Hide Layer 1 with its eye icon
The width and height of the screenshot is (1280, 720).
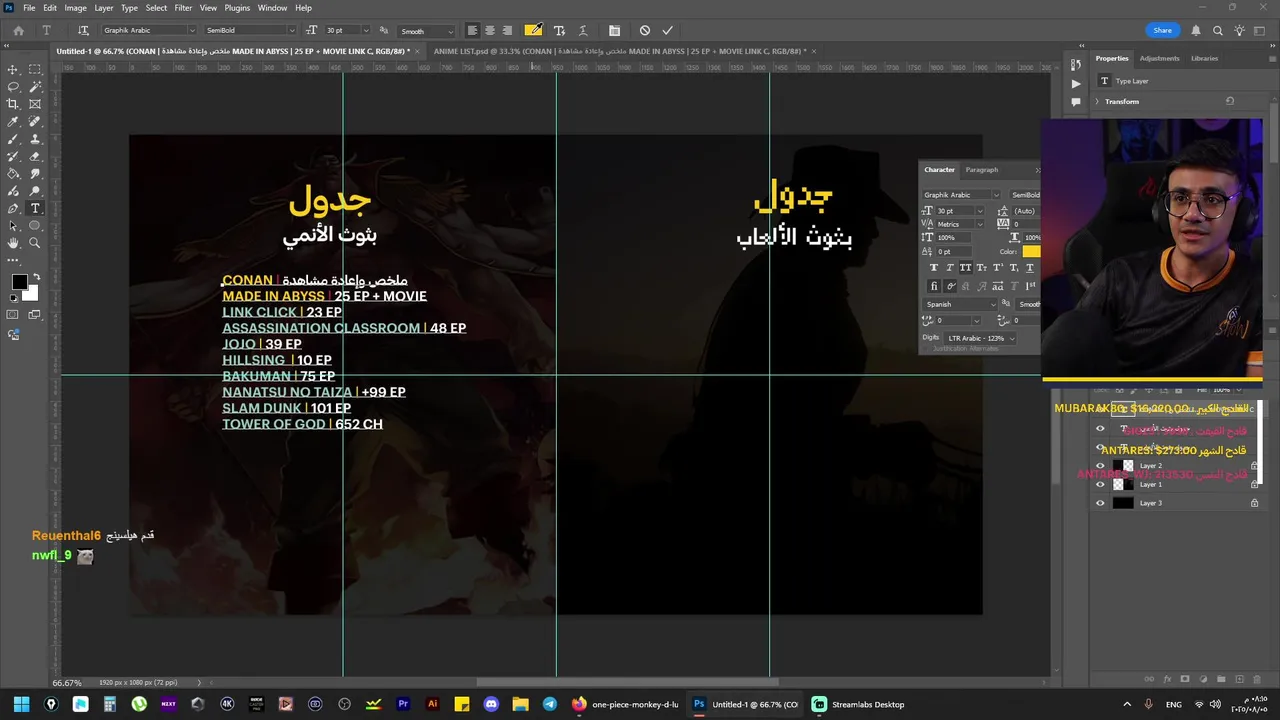coord(1100,485)
